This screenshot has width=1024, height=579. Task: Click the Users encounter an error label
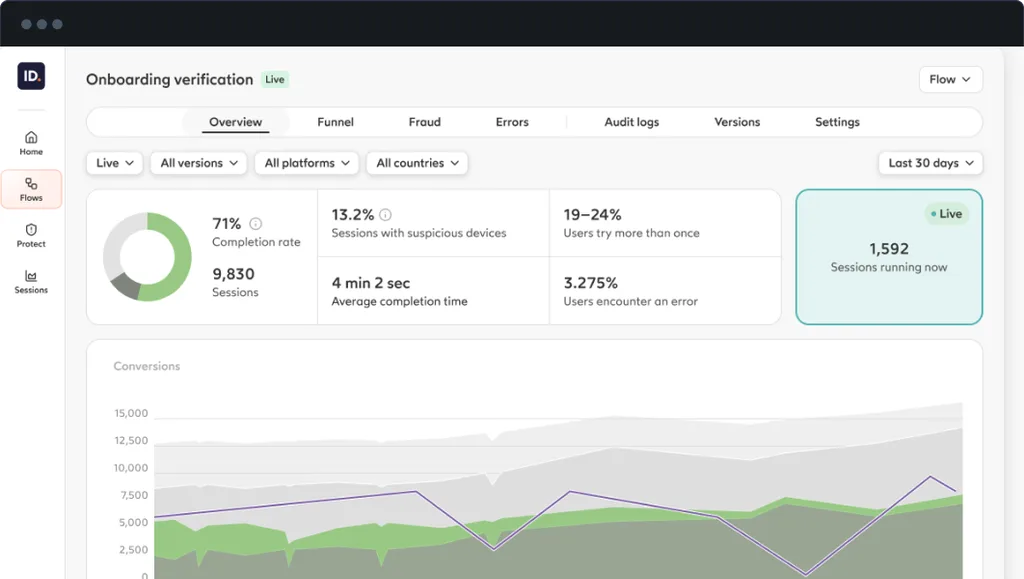[630, 302]
